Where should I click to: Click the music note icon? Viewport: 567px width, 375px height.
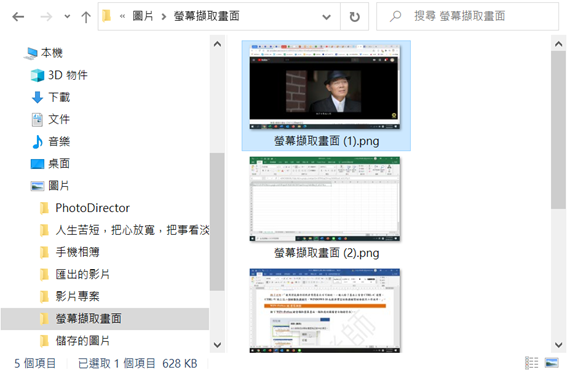pyautogui.click(x=37, y=142)
